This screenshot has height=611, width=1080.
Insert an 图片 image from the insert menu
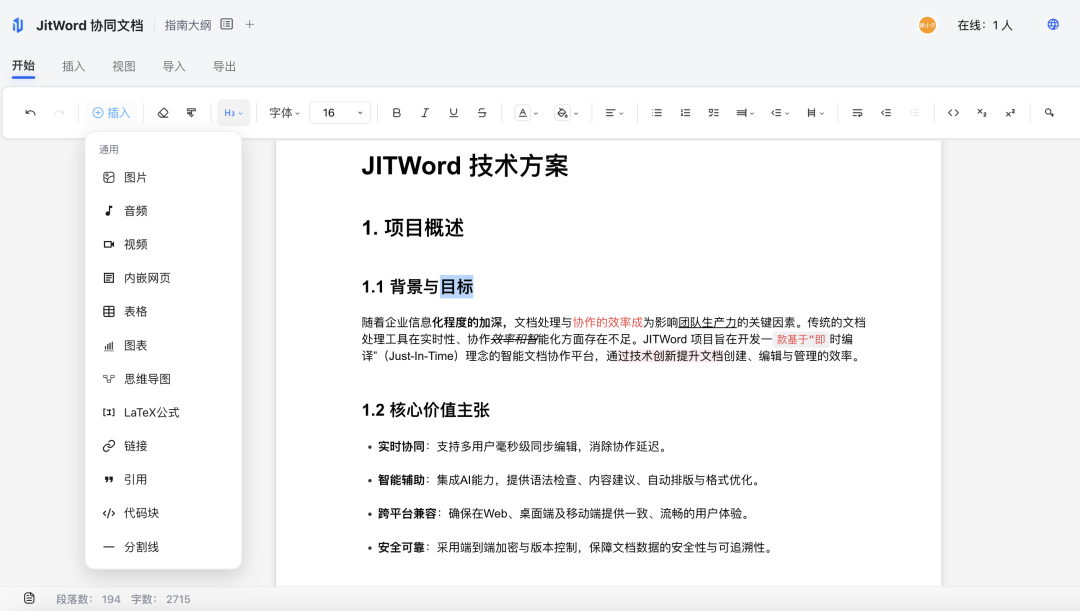pos(135,176)
